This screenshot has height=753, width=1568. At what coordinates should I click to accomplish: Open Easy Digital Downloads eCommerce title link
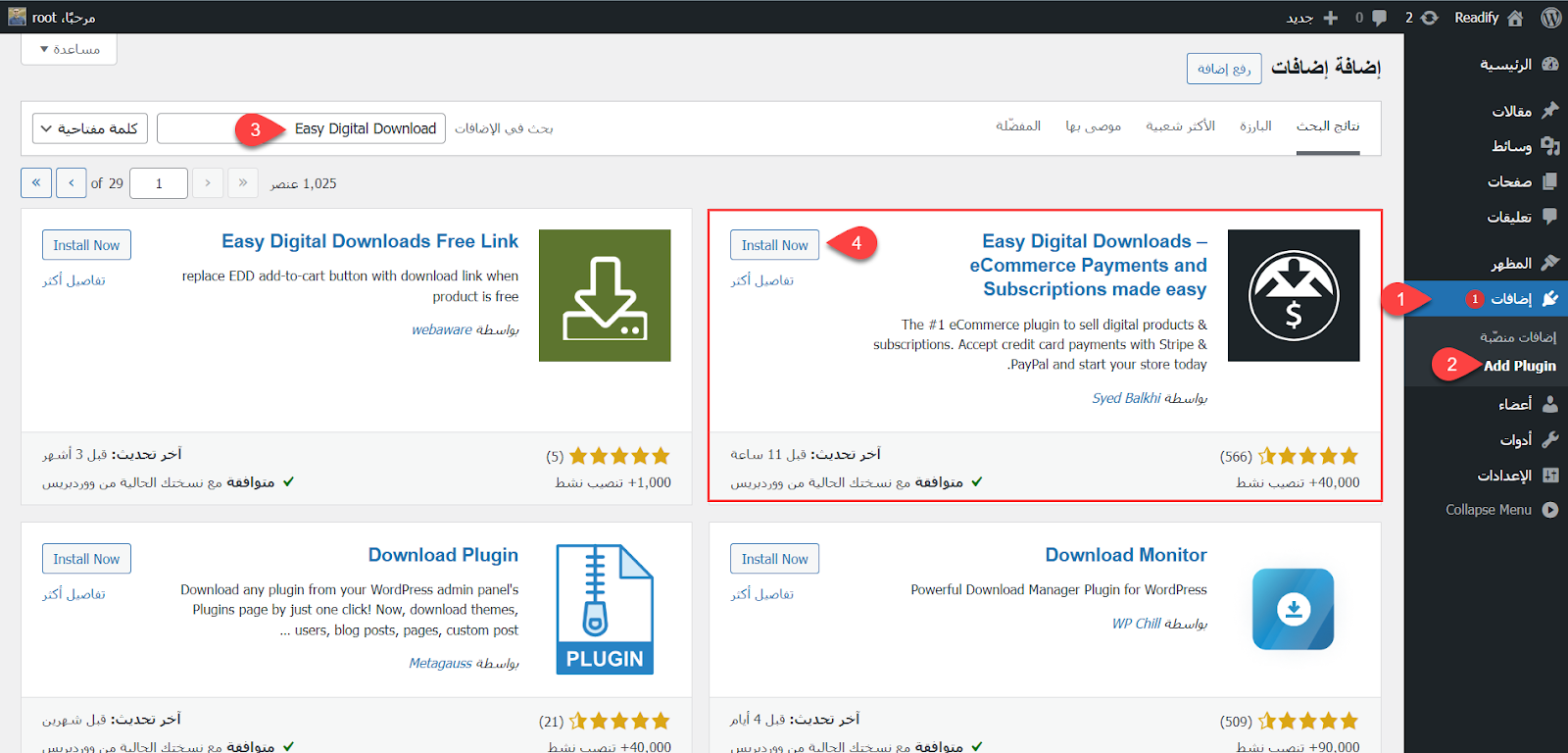coord(1088,265)
